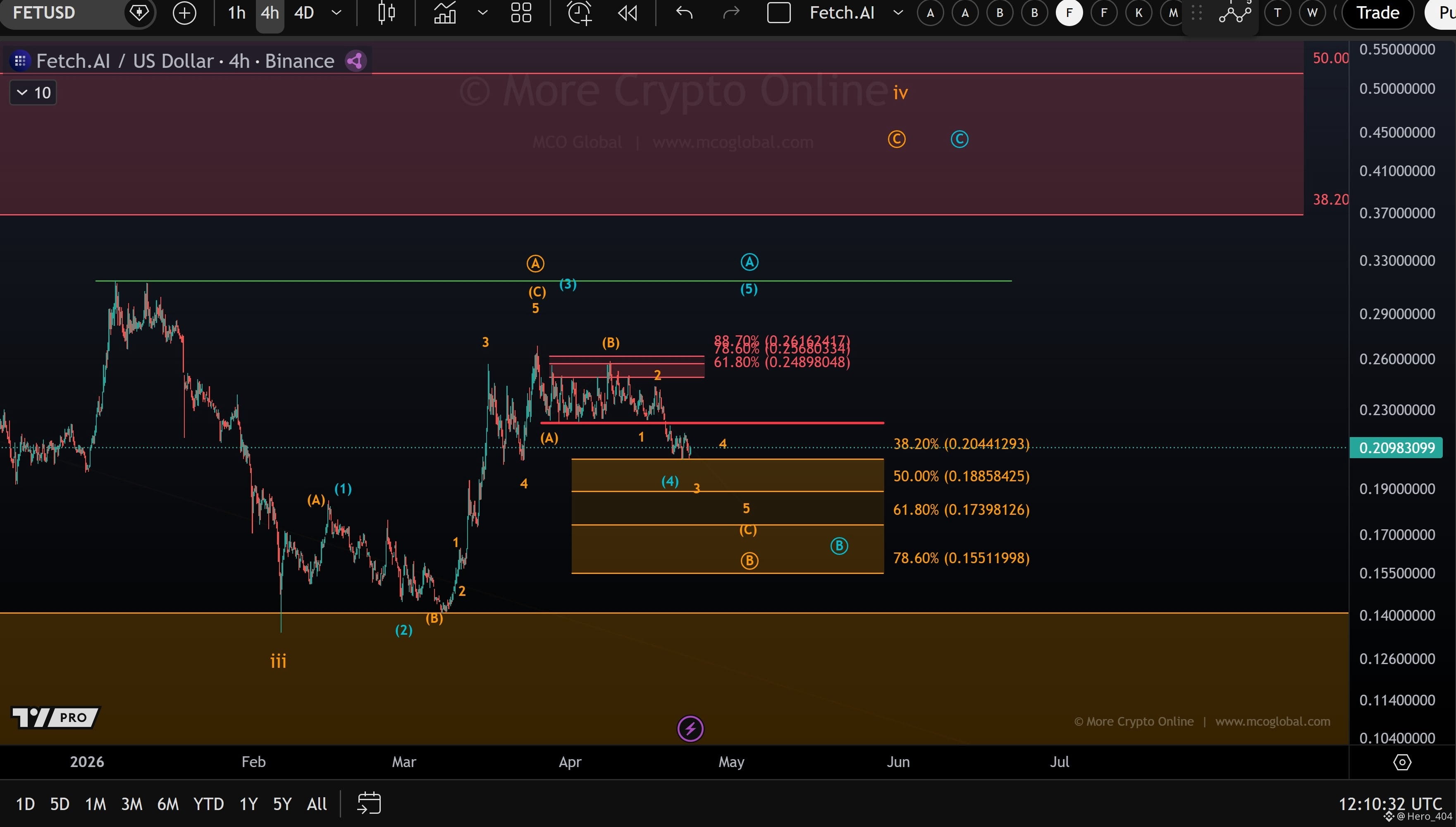This screenshot has height=827, width=1456.
Task: Switch to the 1h timeframe
Action: click(x=236, y=12)
